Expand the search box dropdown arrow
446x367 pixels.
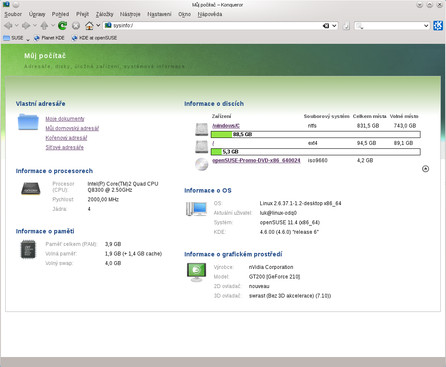[x=426, y=26]
